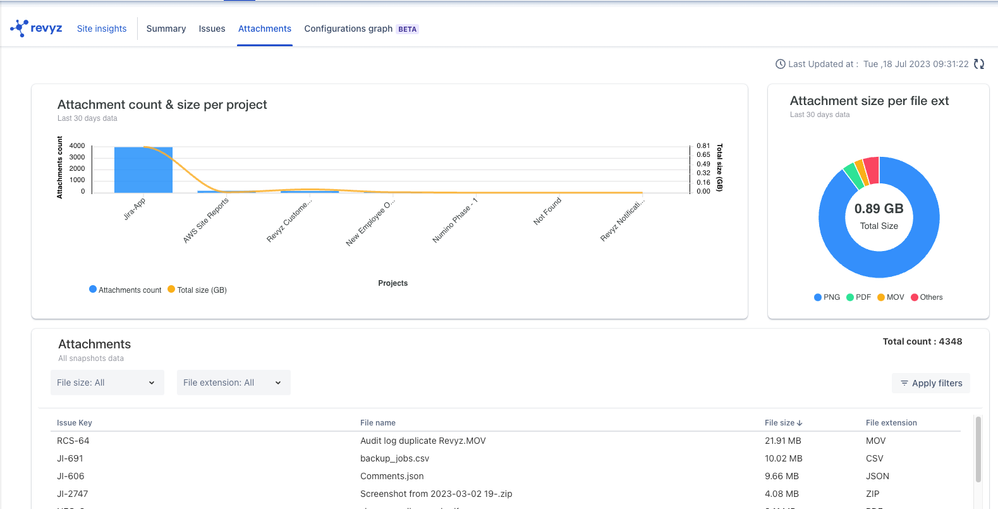Image resolution: width=998 pixels, height=509 pixels.
Task: Toggle the PDF legend entry
Action: click(859, 297)
